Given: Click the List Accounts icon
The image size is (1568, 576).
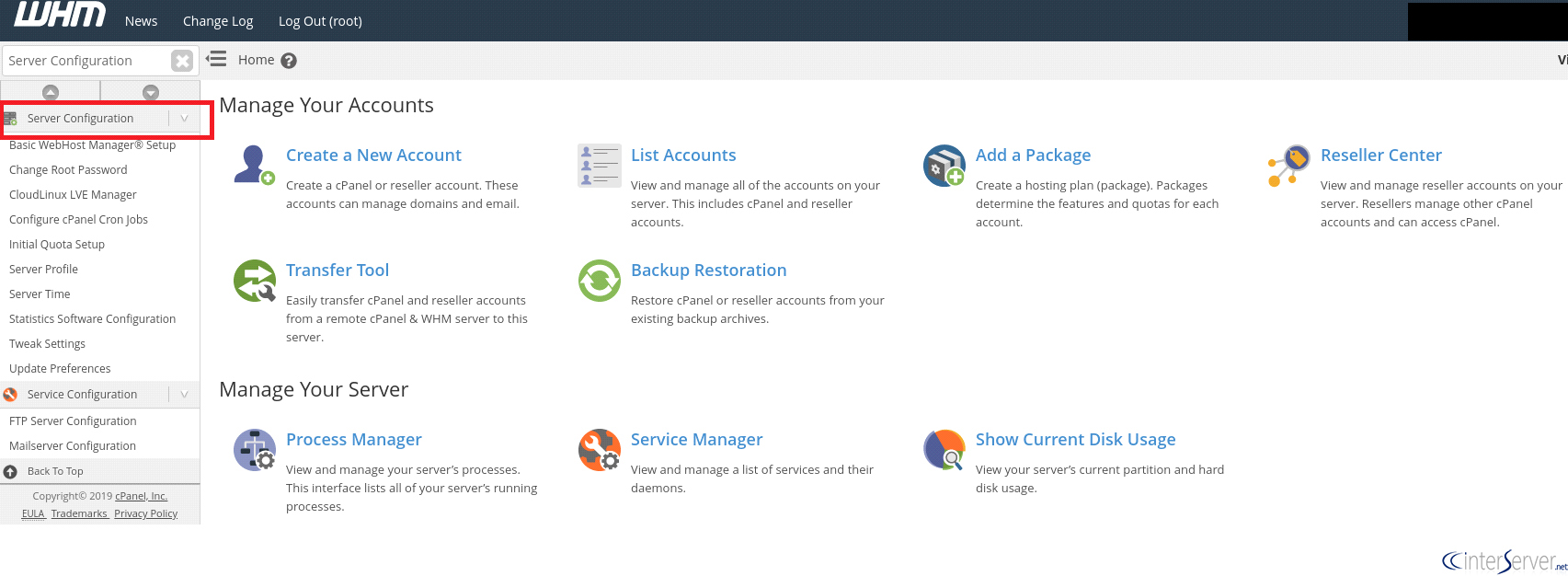Looking at the screenshot, I should [x=600, y=166].
